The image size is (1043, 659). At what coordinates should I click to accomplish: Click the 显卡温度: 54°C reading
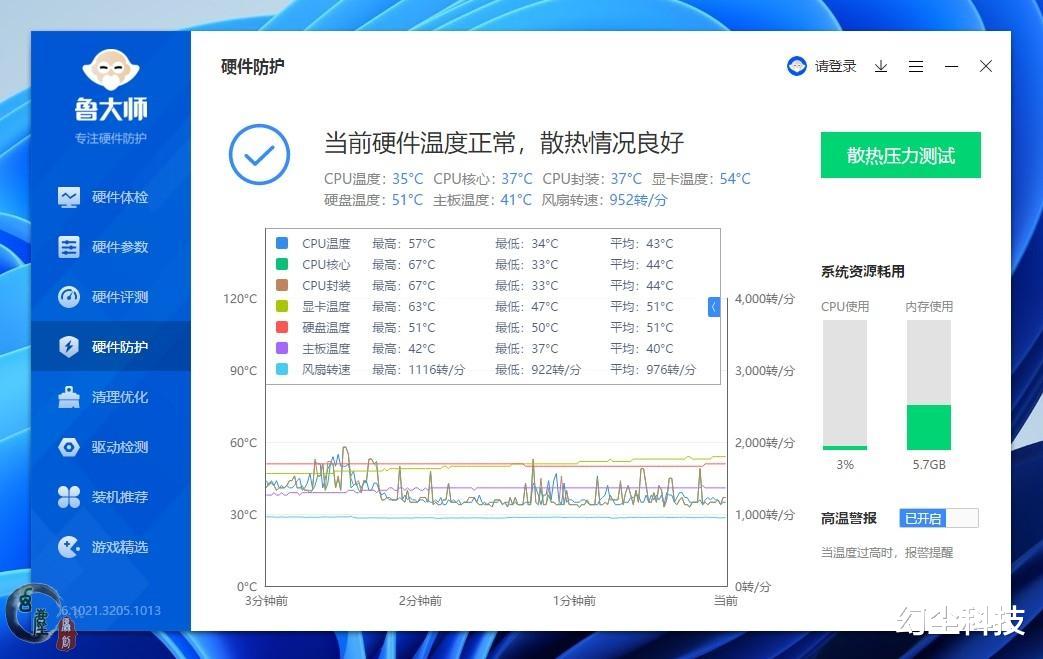point(701,179)
